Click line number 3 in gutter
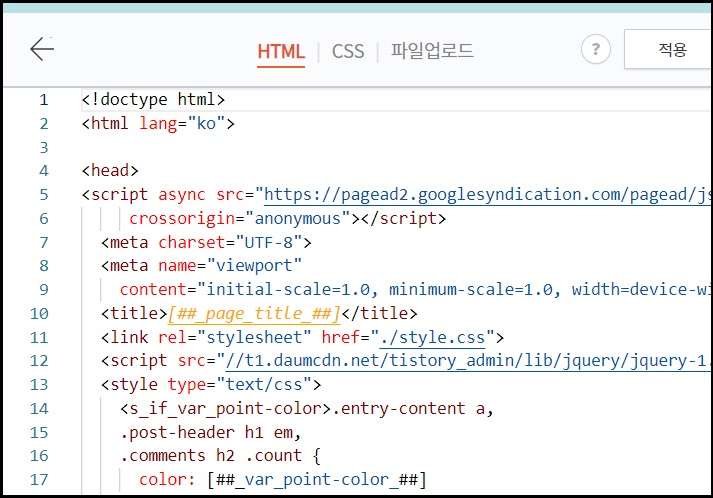 tap(44, 147)
